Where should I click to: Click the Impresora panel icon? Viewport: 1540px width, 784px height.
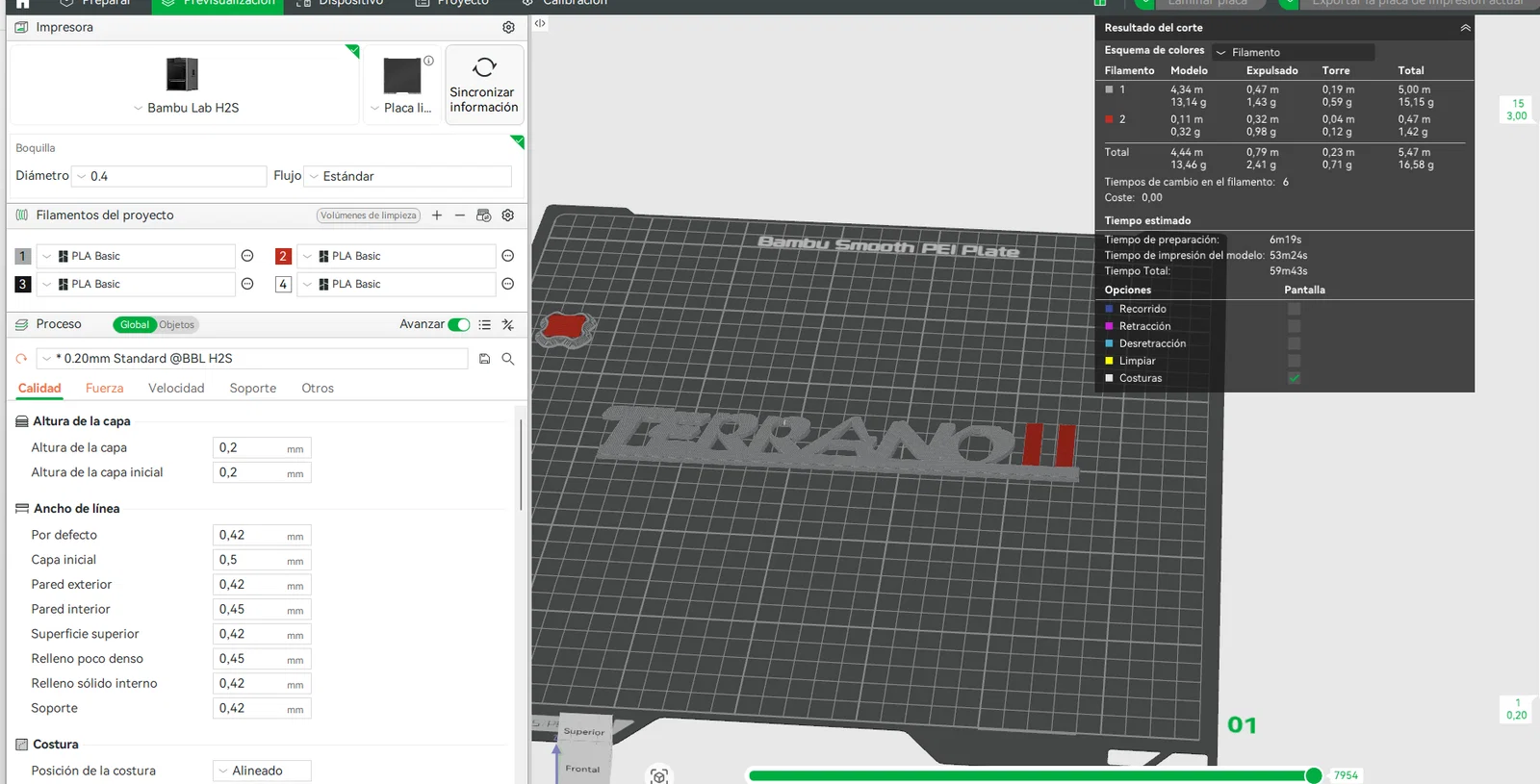tap(21, 27)
